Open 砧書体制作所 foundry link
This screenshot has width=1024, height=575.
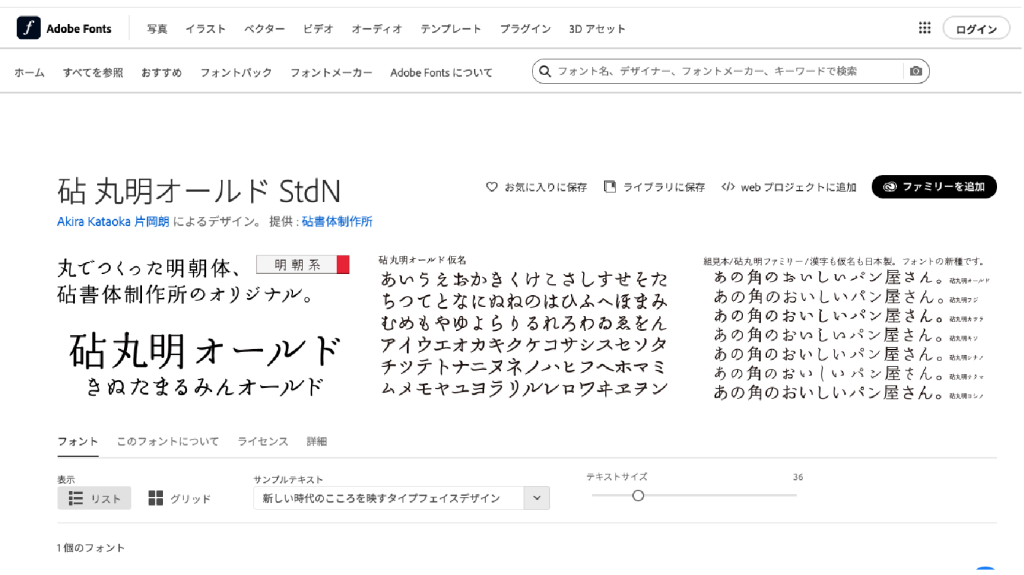pyautogui.click(x=337, y=222)
